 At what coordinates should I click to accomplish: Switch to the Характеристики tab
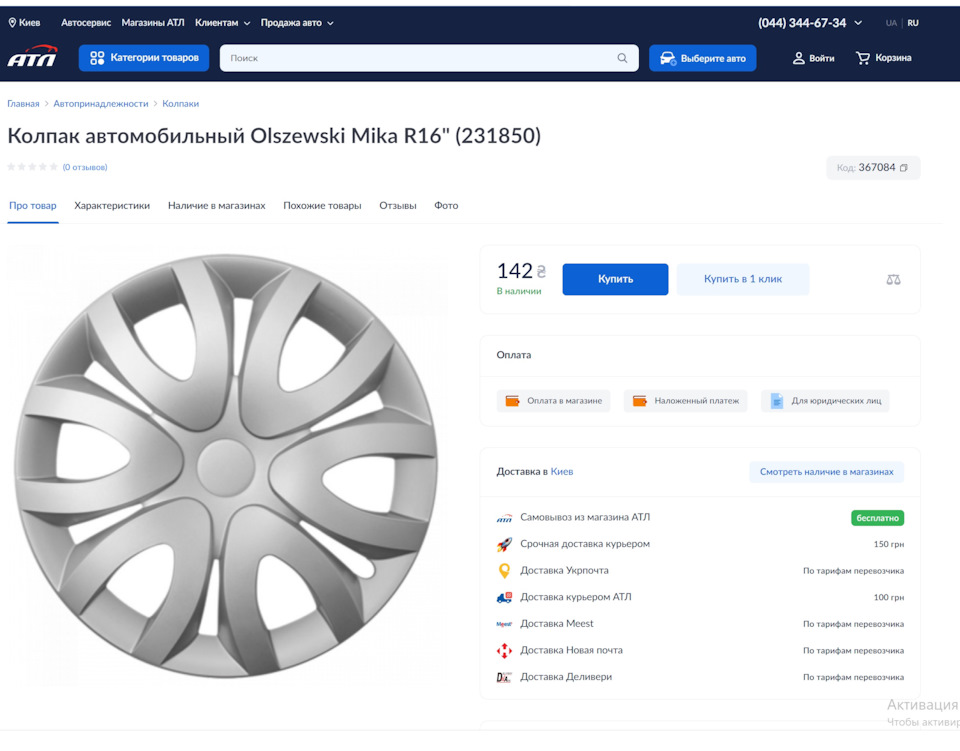pyautogui.click(x=112, y=206)
